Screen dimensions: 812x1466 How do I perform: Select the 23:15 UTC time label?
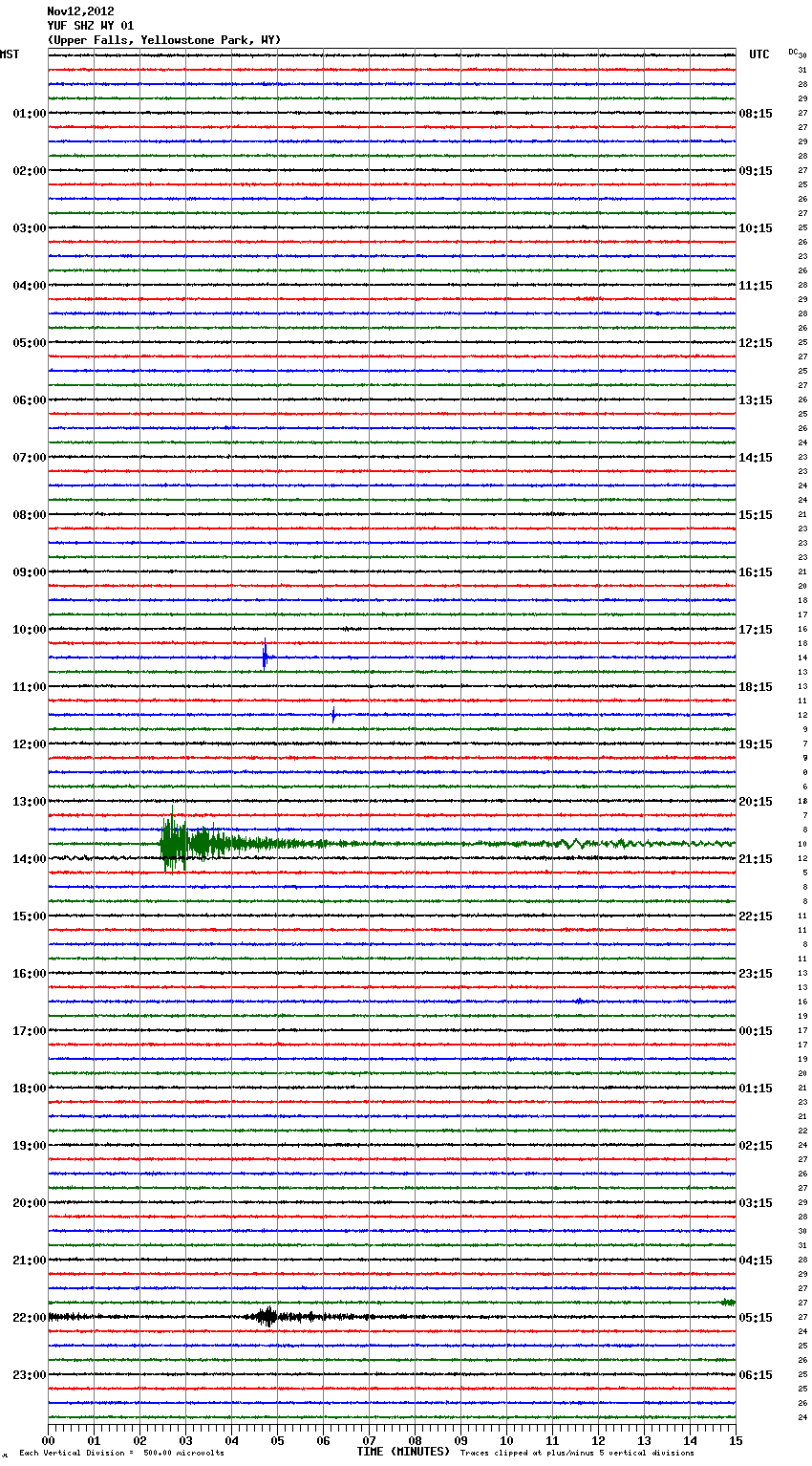756,974
